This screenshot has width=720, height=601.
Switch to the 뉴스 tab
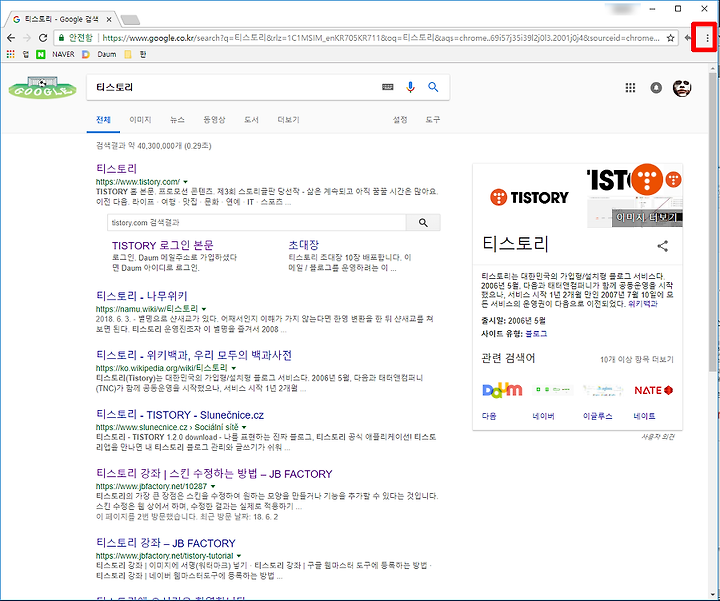tap(177, 120)
